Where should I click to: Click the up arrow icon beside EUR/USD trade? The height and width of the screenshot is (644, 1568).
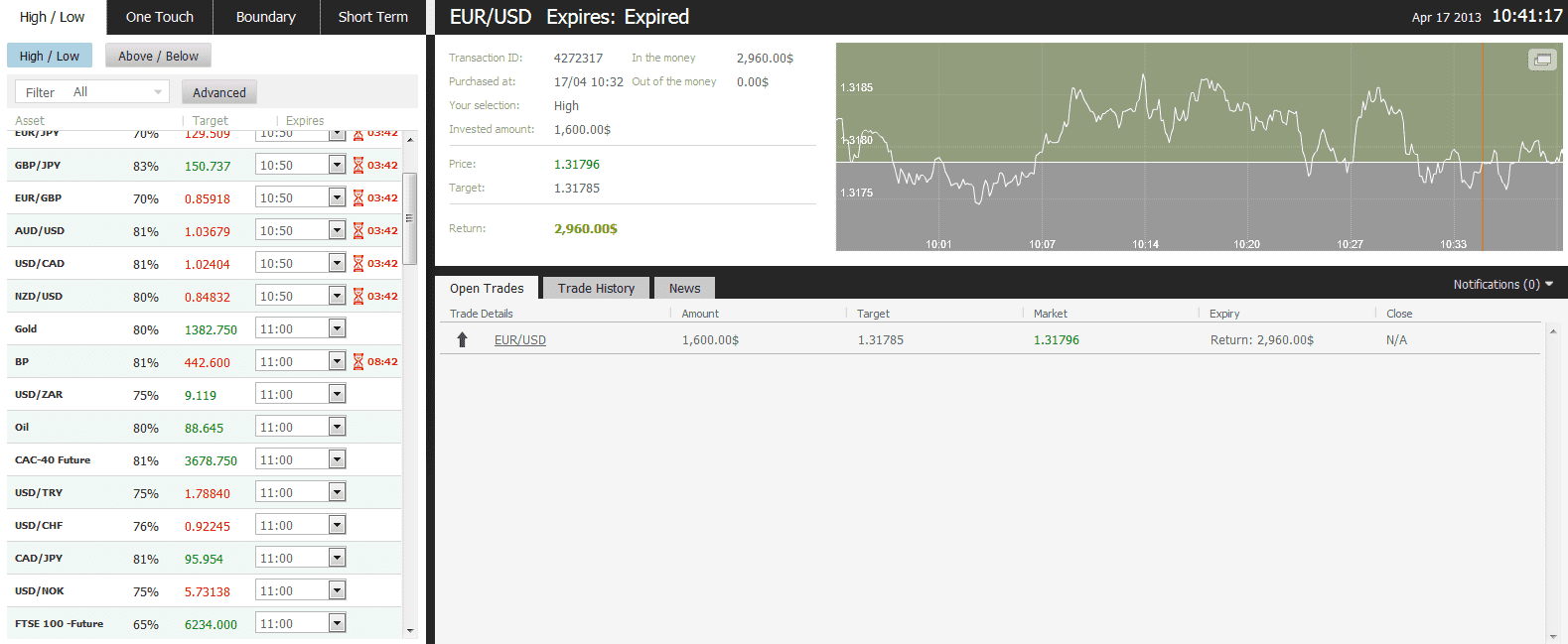pyautogui.click(x=462, y=340)
